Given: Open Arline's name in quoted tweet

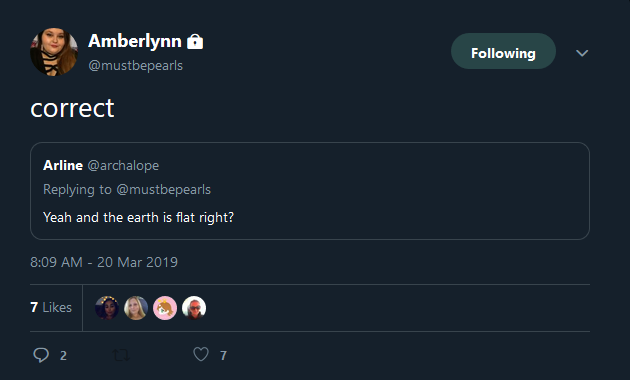Looking at the screenshot, I should [x=63, y=165].
